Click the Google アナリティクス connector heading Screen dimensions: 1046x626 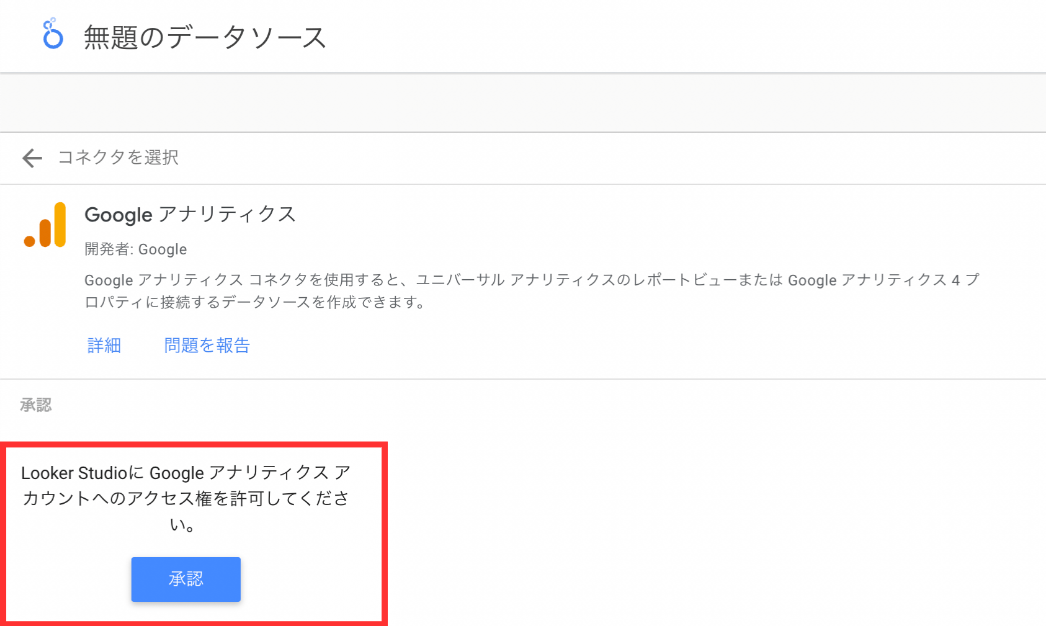coord(190,214)
